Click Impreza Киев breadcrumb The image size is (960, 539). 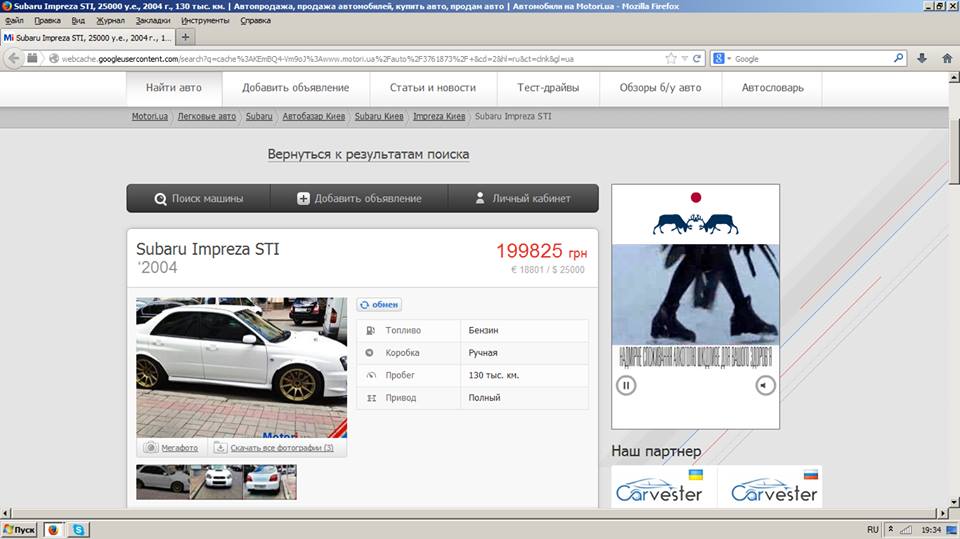point(439,116)
